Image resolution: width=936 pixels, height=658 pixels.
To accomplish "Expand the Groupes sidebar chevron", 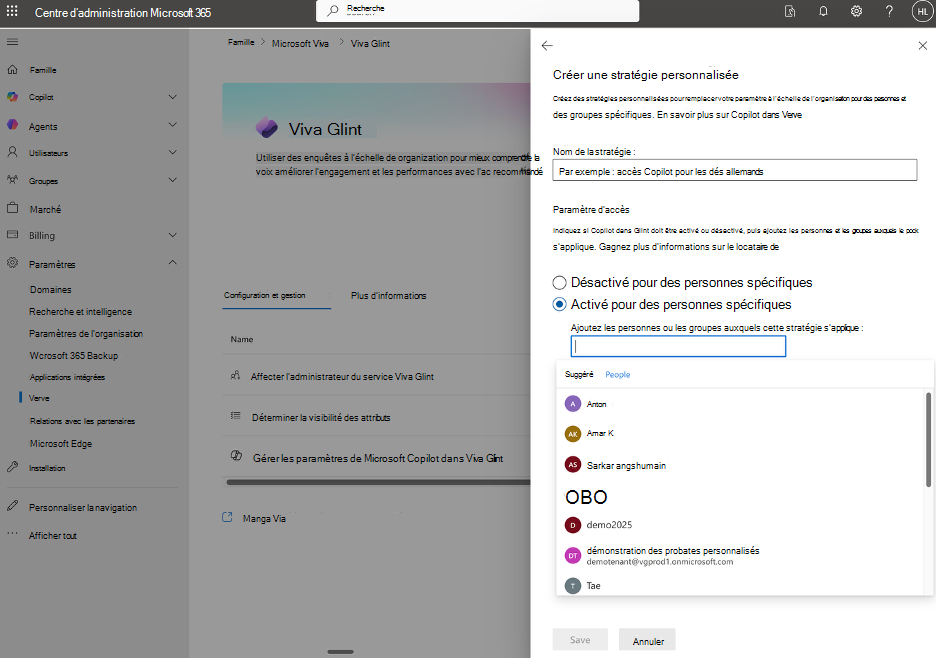I will click(173, 180).
